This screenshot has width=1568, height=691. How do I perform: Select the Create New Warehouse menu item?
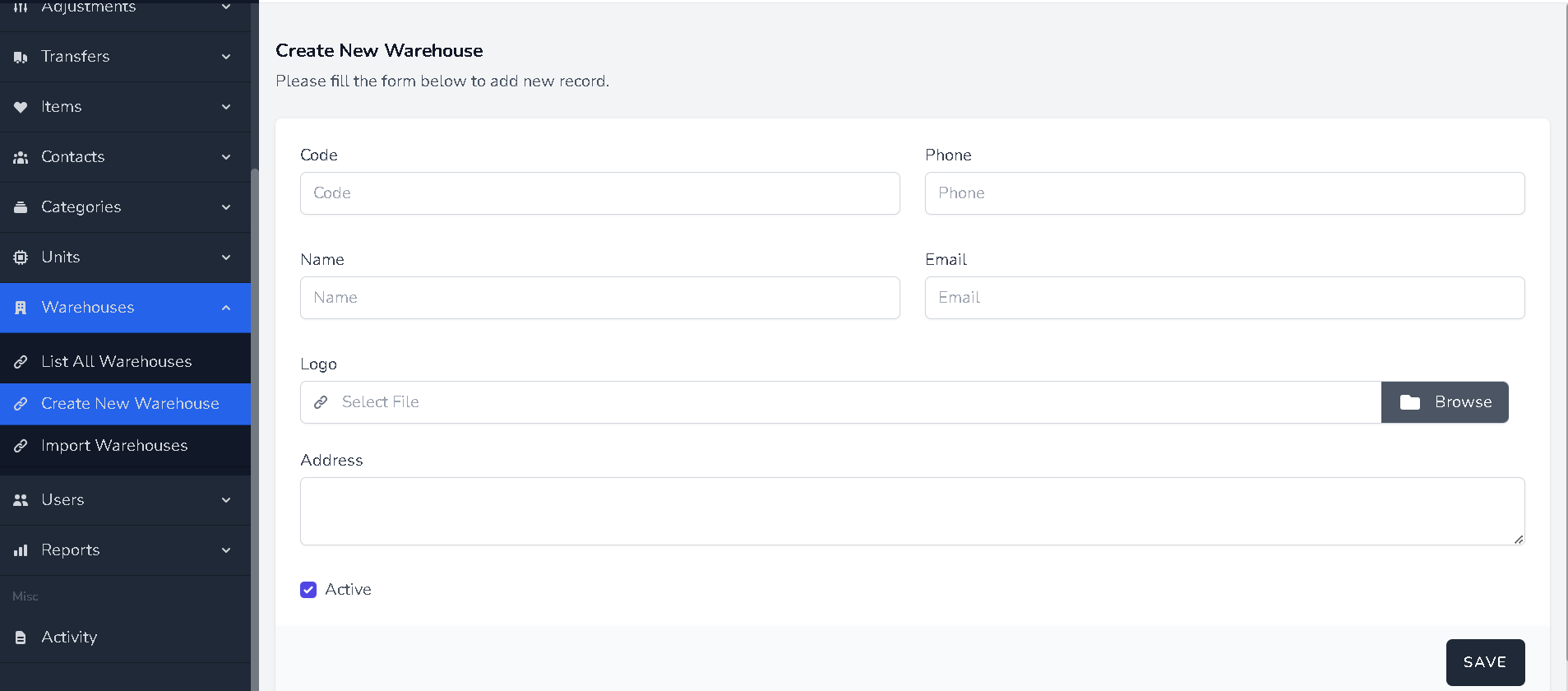point(130,404)
